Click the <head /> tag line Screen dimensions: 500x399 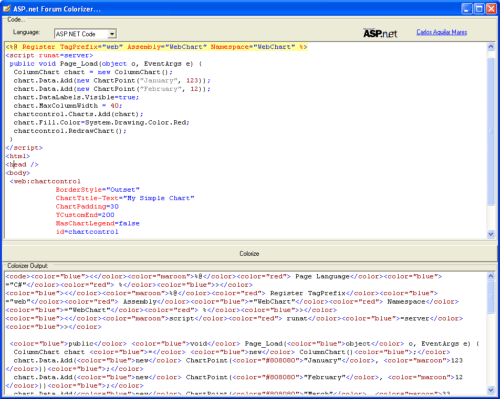click(22, 164)
